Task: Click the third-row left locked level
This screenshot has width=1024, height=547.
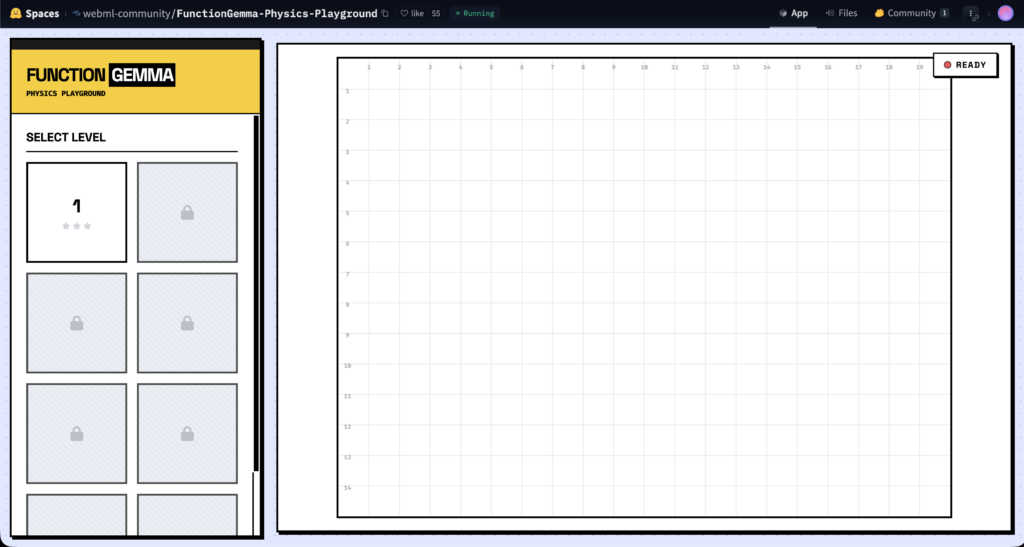Action: (76, 434)
